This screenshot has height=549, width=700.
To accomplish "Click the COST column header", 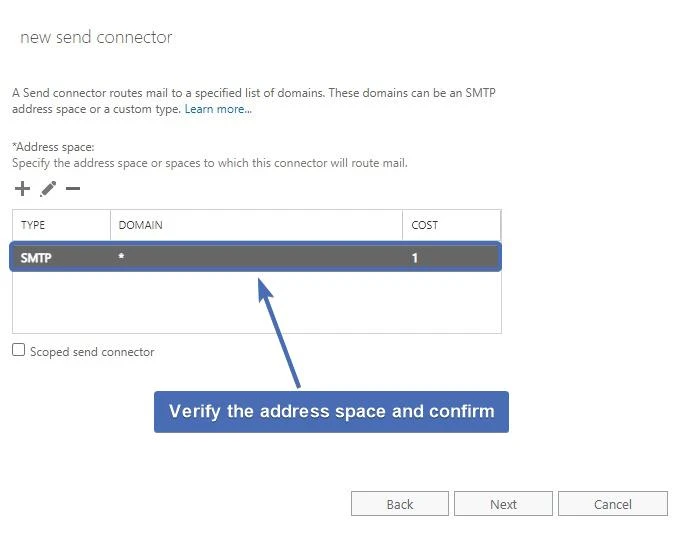I will (x=425, y=225).
